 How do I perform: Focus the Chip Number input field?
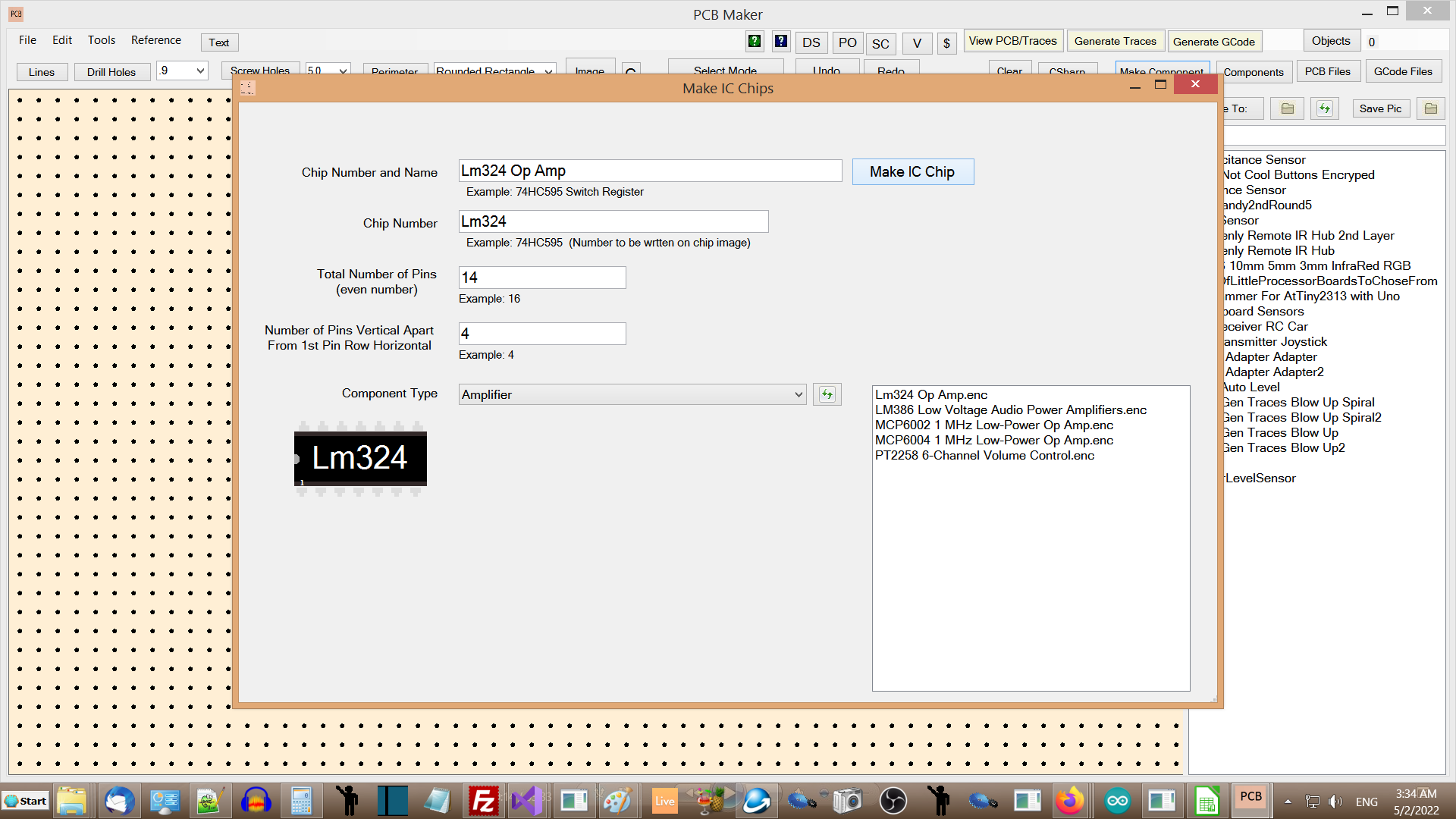coord(613,221)
